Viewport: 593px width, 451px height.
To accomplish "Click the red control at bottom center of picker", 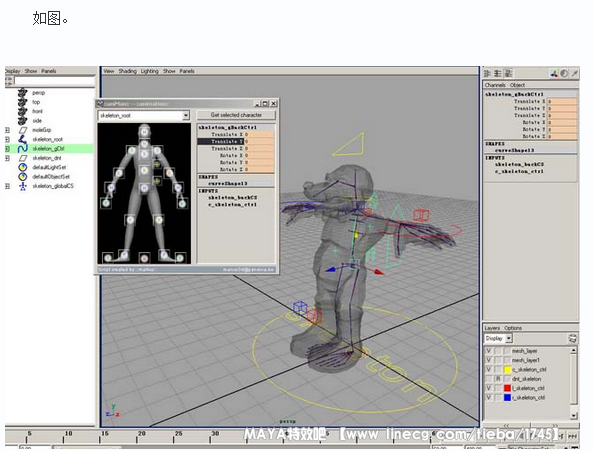I will point(144,258).
